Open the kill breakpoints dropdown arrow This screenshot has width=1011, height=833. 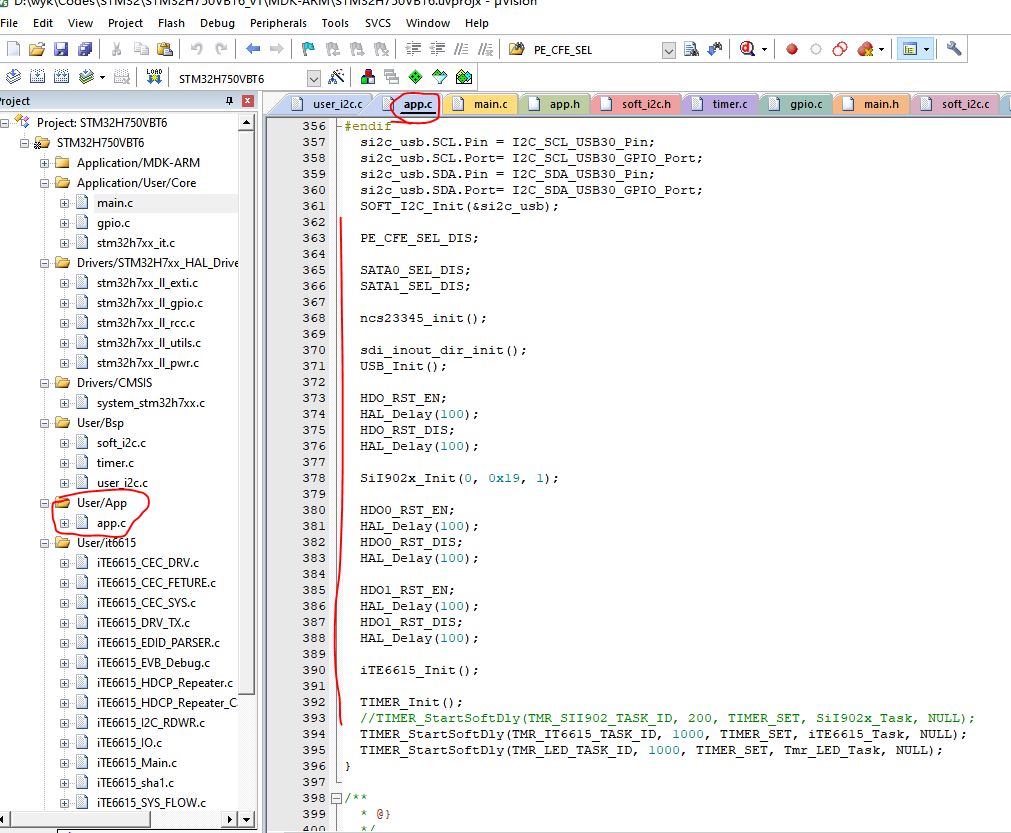[881, 50]
